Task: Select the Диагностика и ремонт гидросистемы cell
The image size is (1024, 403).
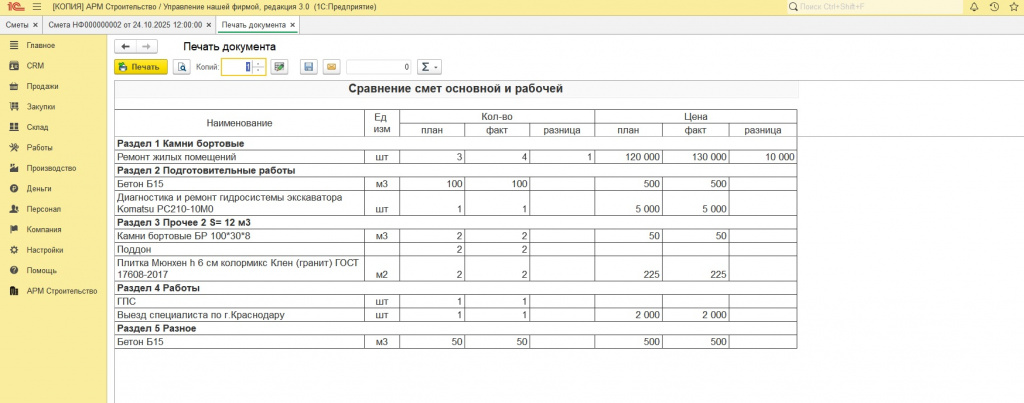Action: (x=240, y=203)
